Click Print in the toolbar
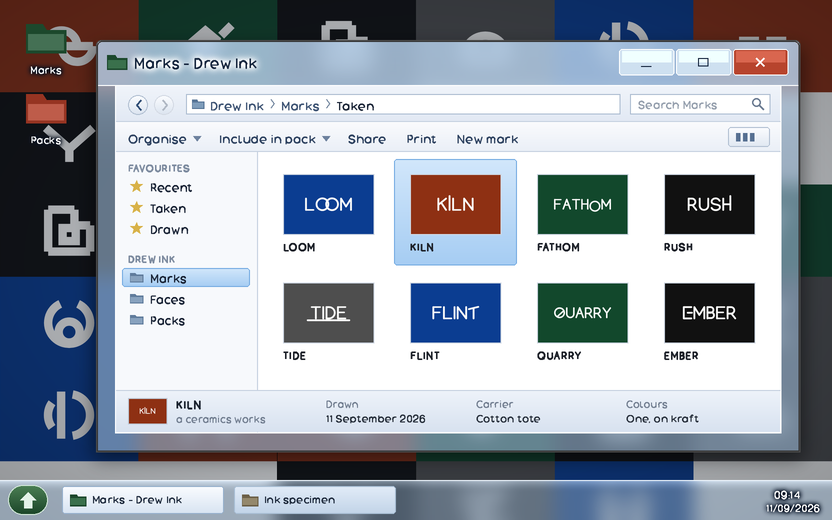This screenshot has height=520, width=832. 421,139
